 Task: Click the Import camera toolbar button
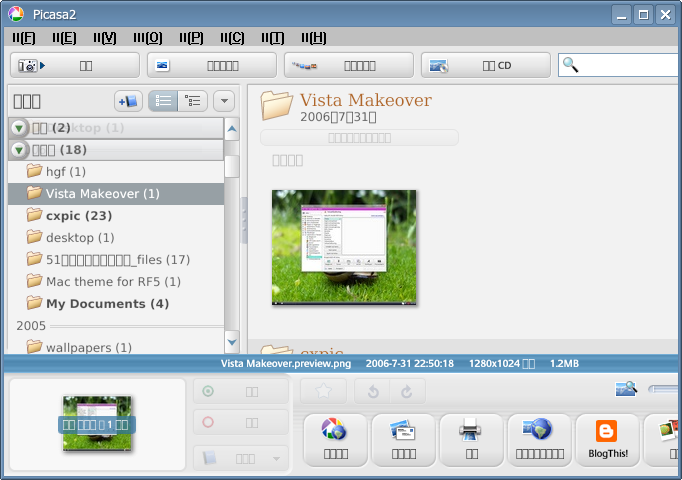74,65
